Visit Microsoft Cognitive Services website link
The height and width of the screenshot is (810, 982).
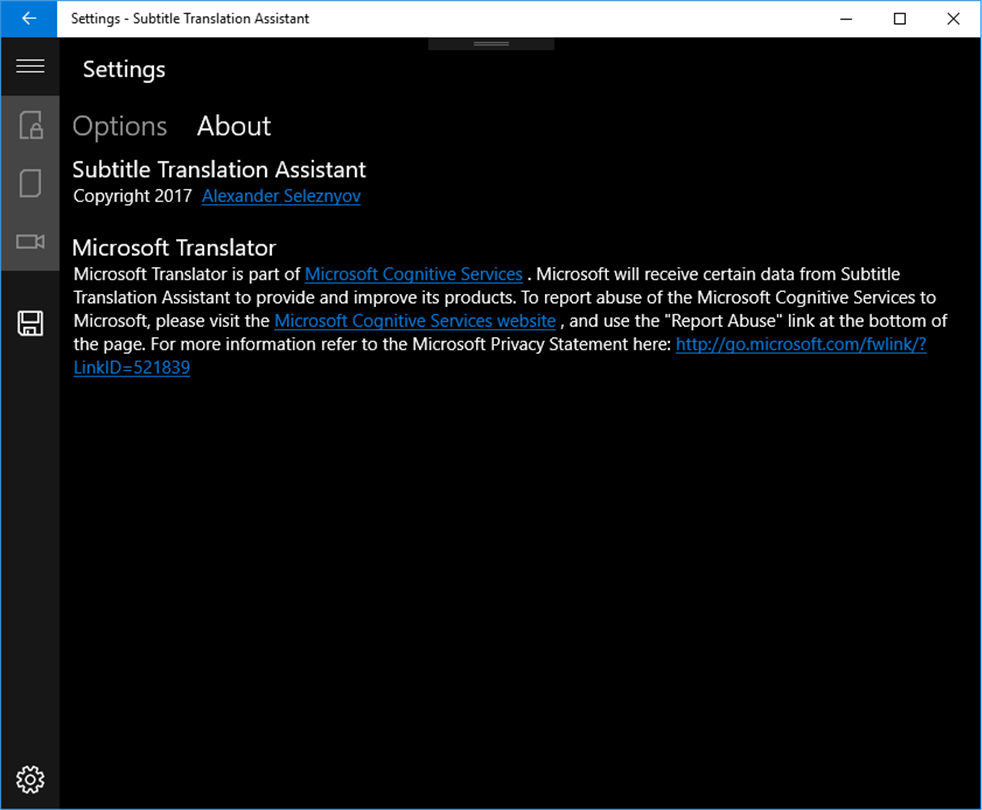tap(415, 321)
